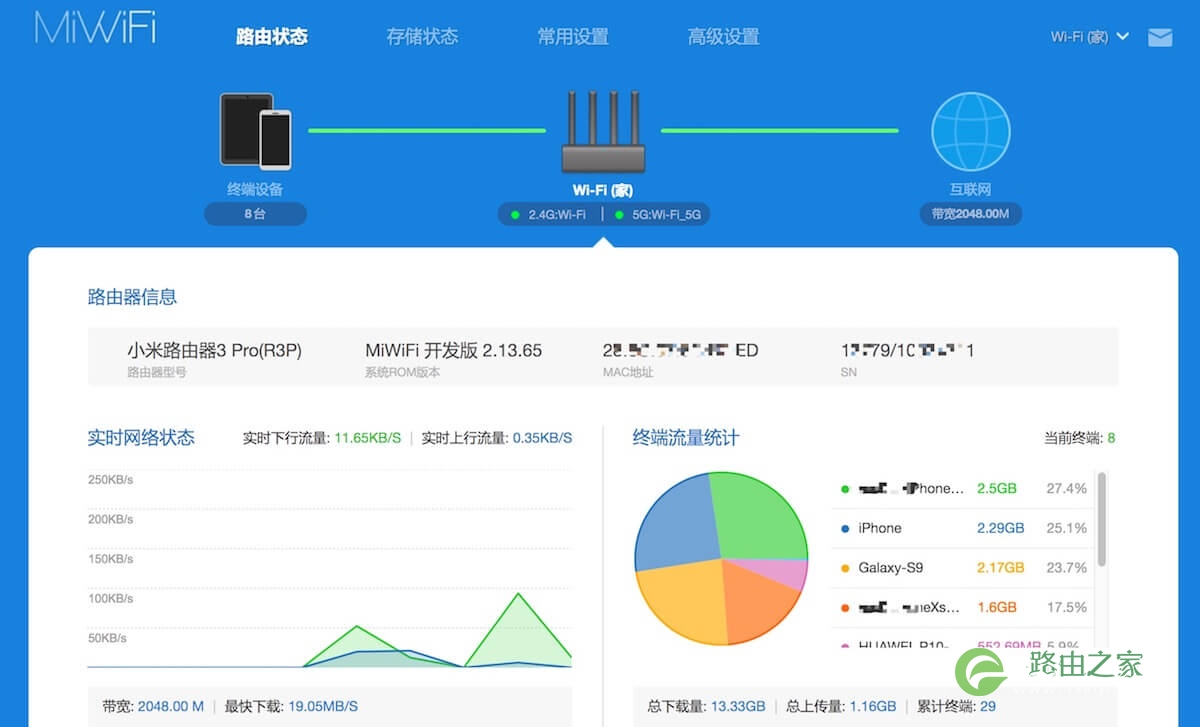Click the 路由器信息 heading
The image size is (1200, 727).
(x=132, y=297)
